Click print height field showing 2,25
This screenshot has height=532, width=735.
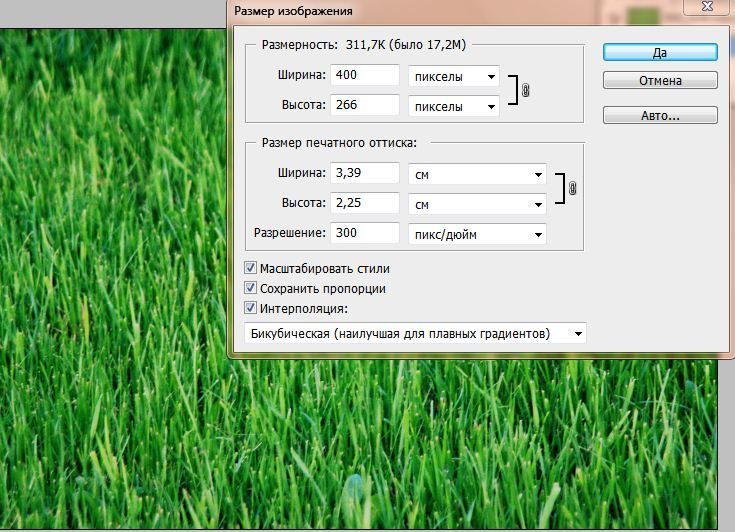coord(365,203)
